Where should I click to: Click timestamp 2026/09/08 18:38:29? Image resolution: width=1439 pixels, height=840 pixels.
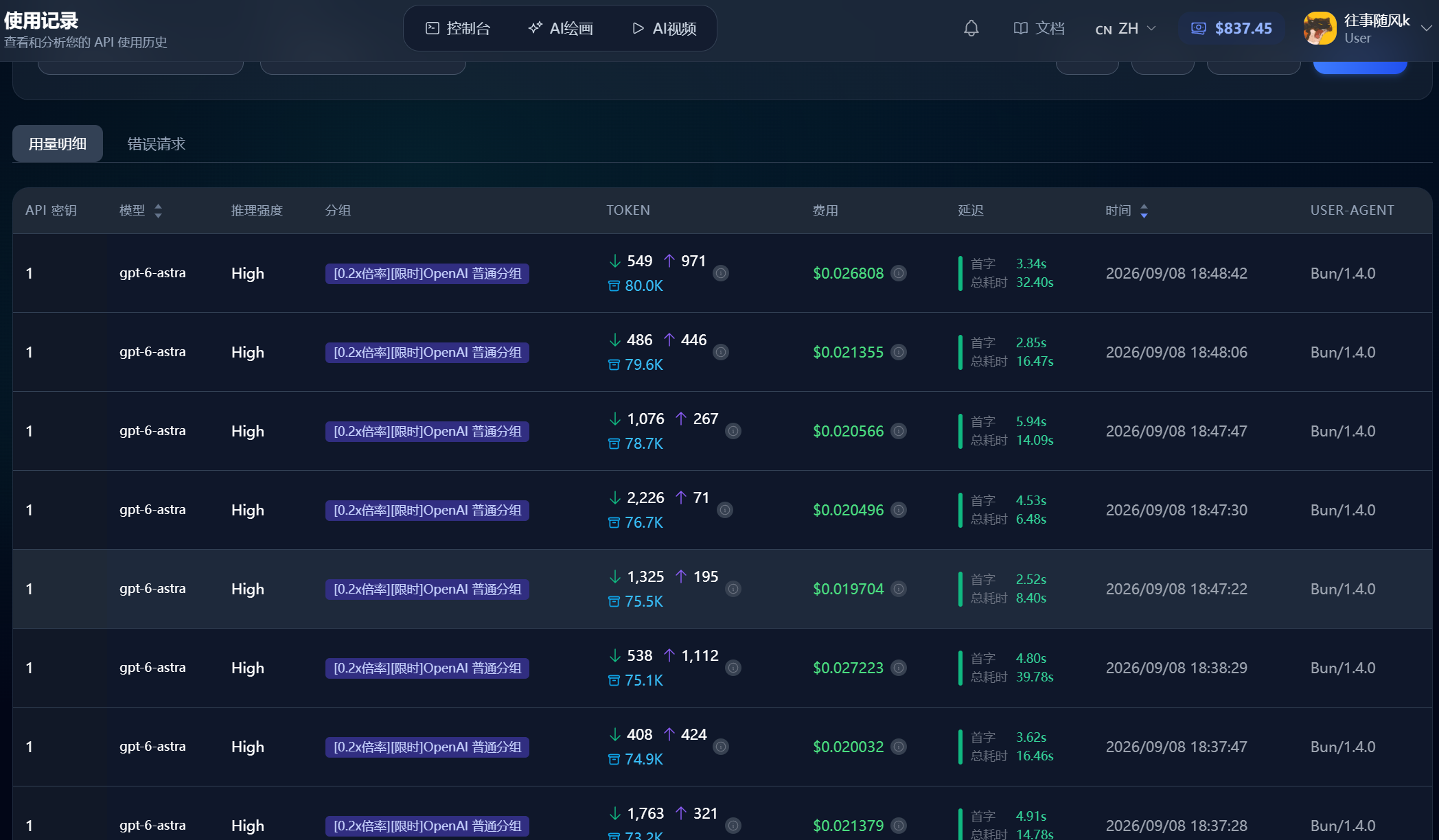point(1176,668)
